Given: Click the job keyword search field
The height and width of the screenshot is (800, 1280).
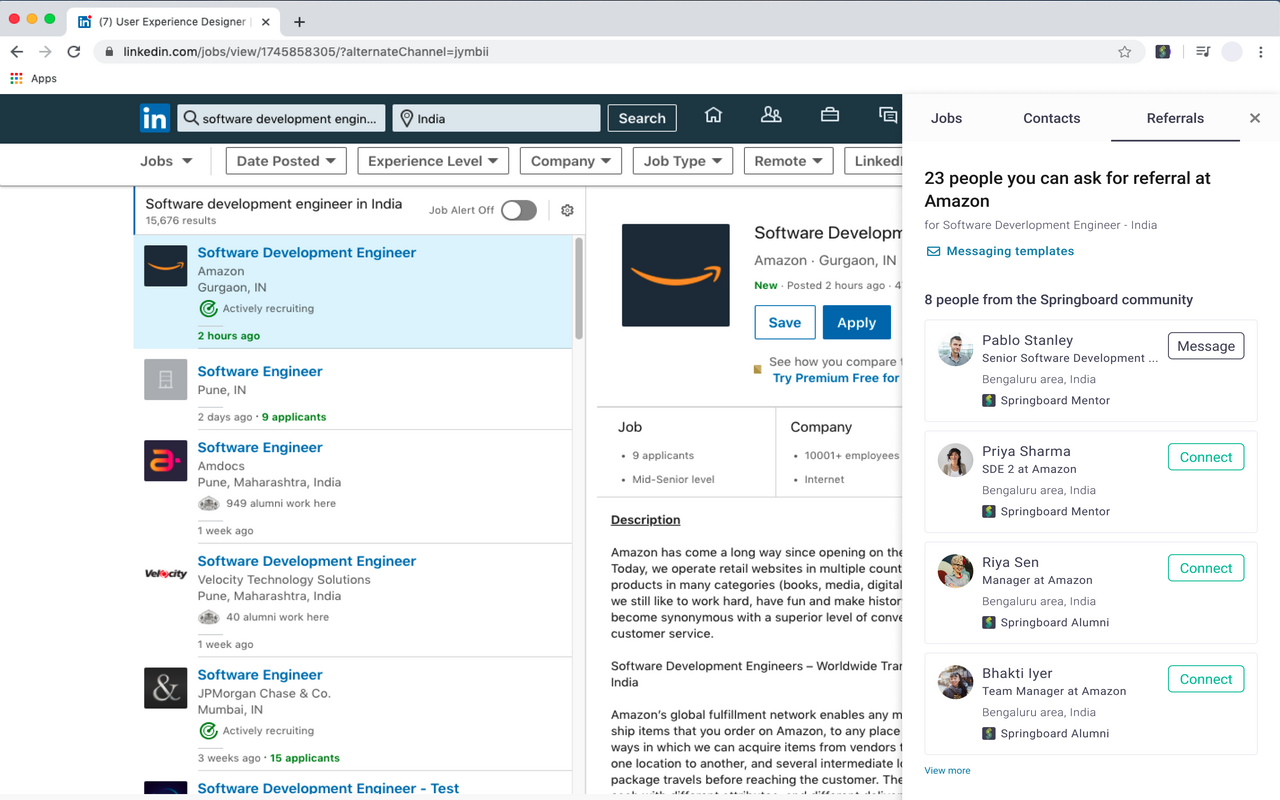Looking at the screenshot, I should pos(281,118).
